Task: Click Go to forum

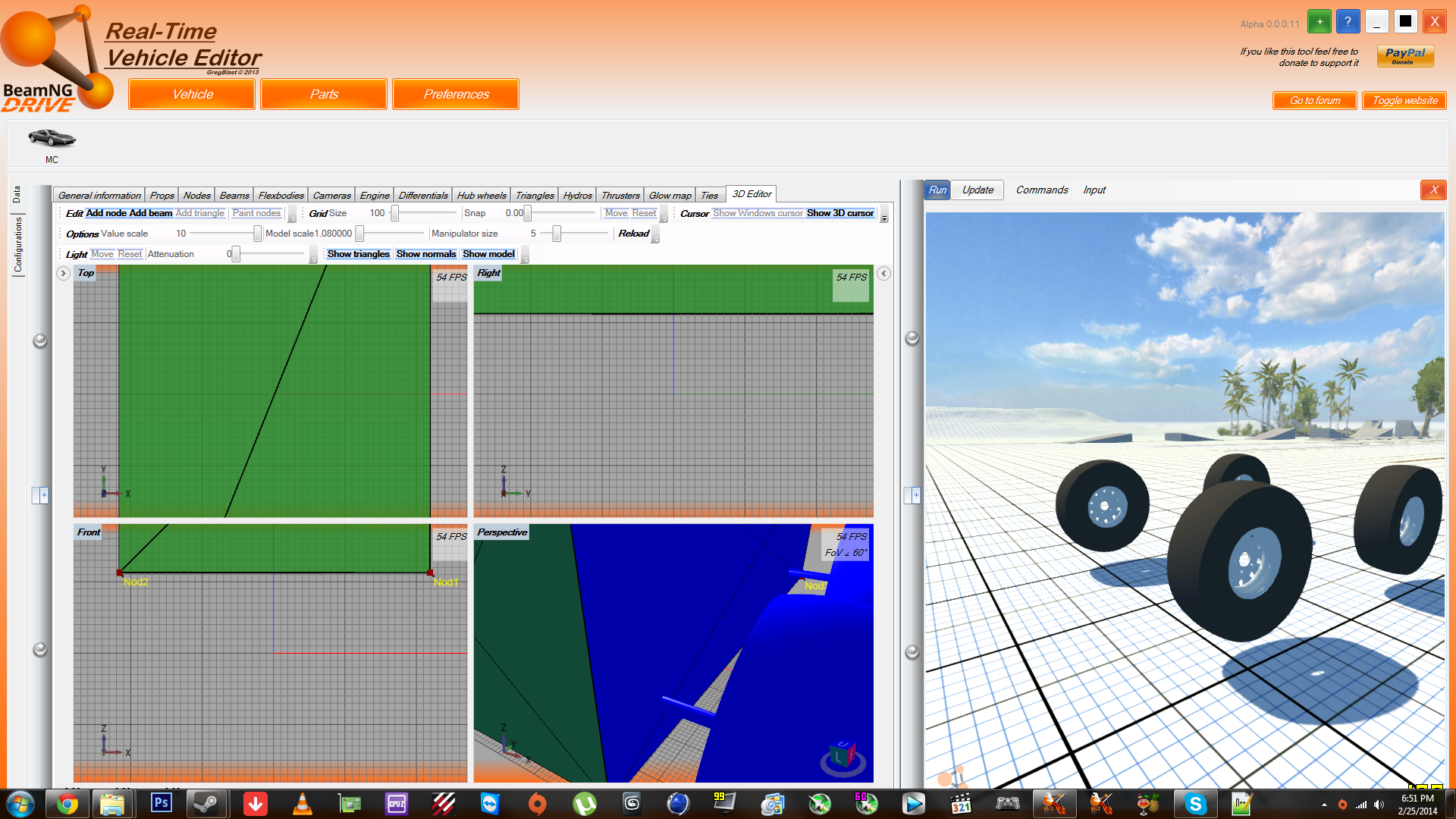Action: coord(1315,101)
